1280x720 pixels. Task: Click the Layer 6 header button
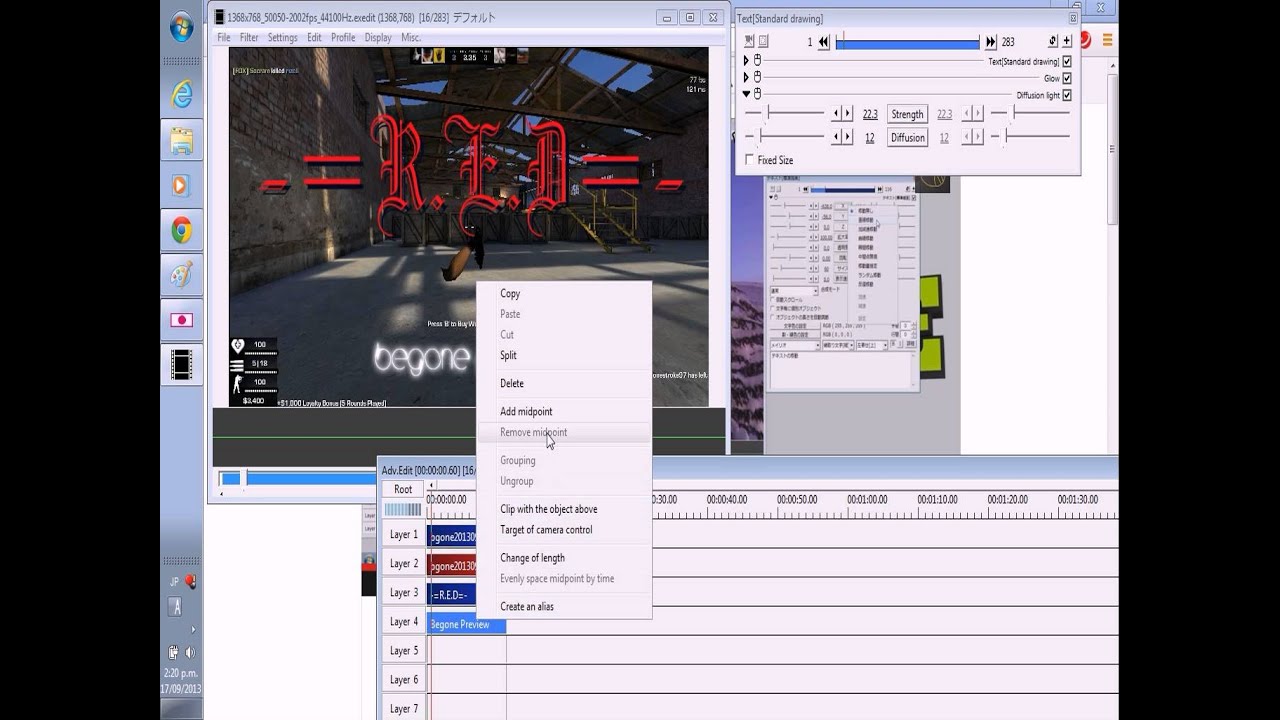pyautogui.click(x=403, y=679)
